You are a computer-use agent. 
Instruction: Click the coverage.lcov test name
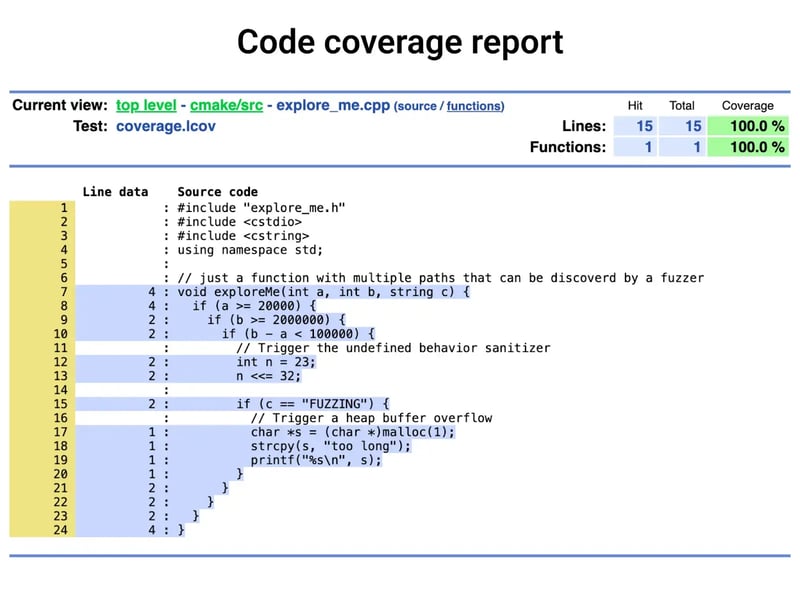[x=165, y=126]
